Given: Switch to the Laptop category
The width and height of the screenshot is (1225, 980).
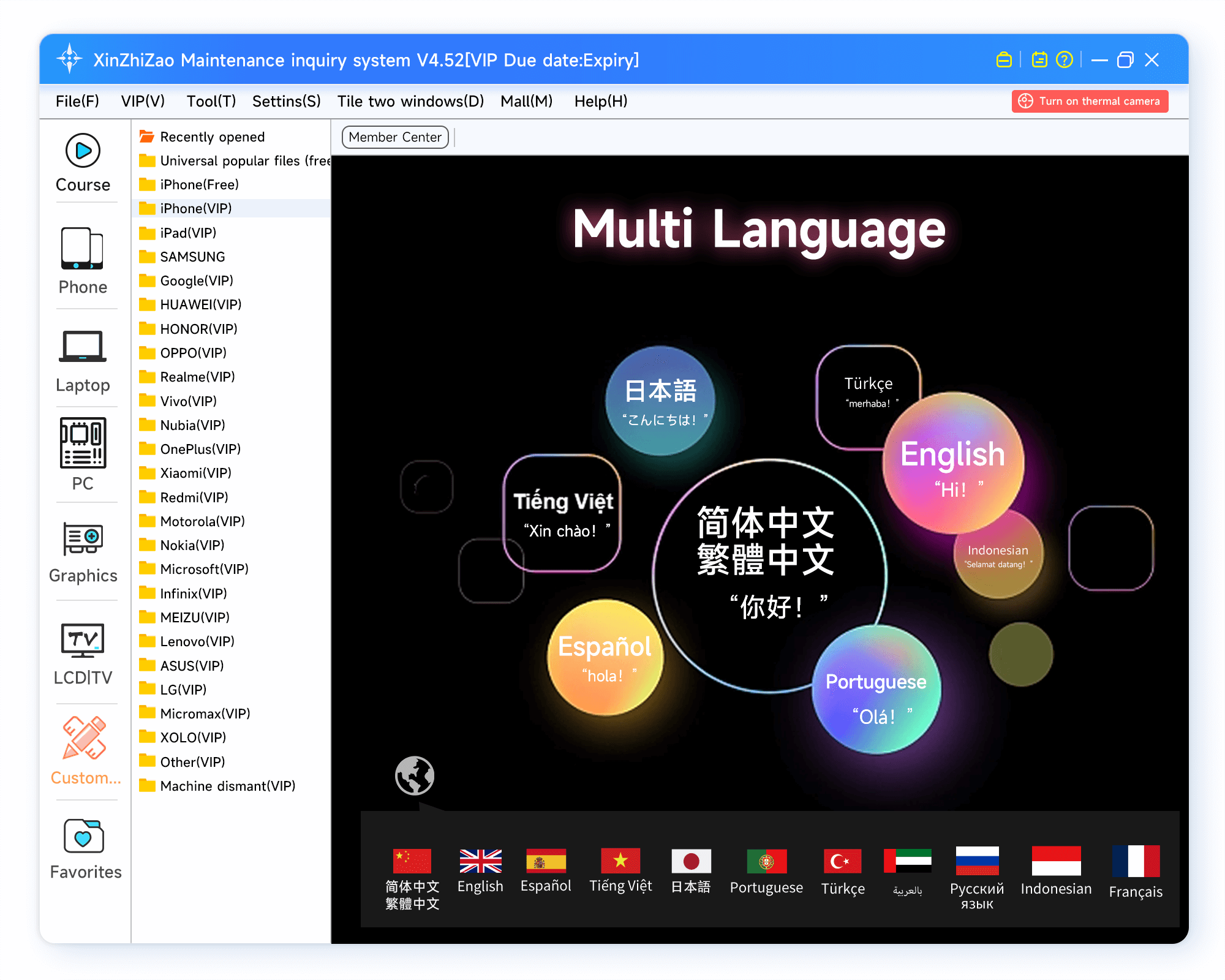Looking at the screenshot, I should point(83,360).
